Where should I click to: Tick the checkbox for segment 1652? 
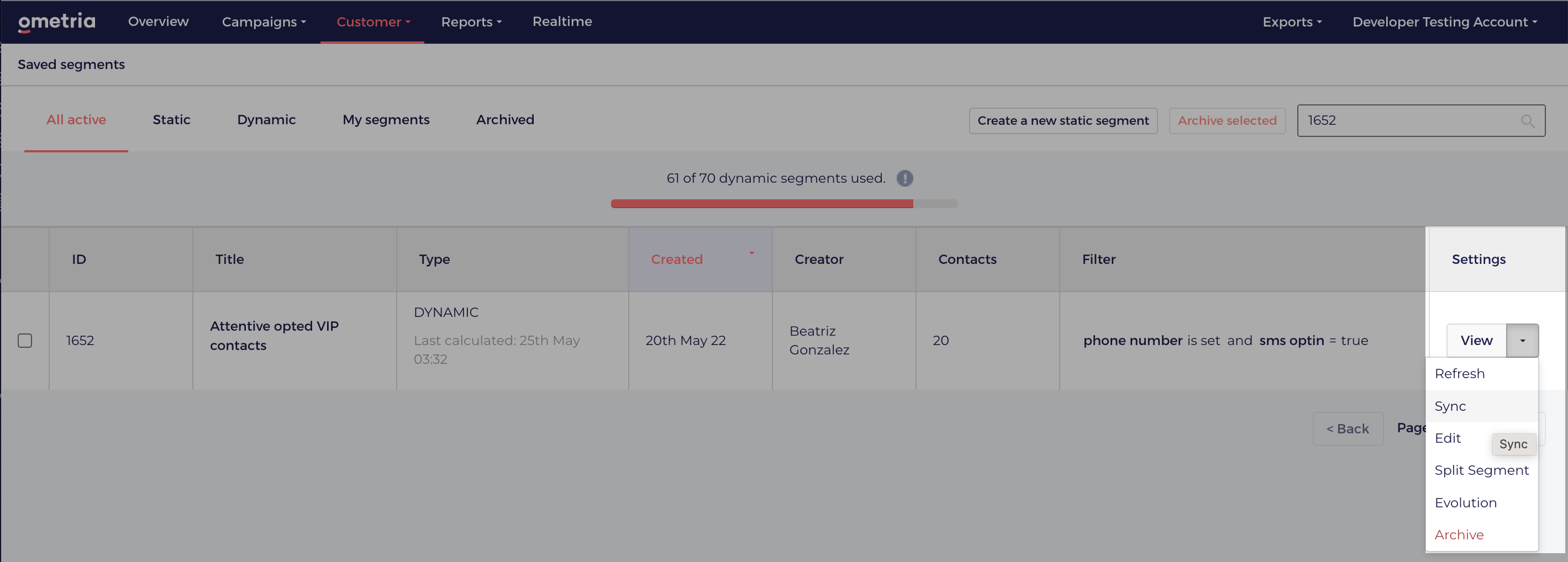(x=25, y=341)
